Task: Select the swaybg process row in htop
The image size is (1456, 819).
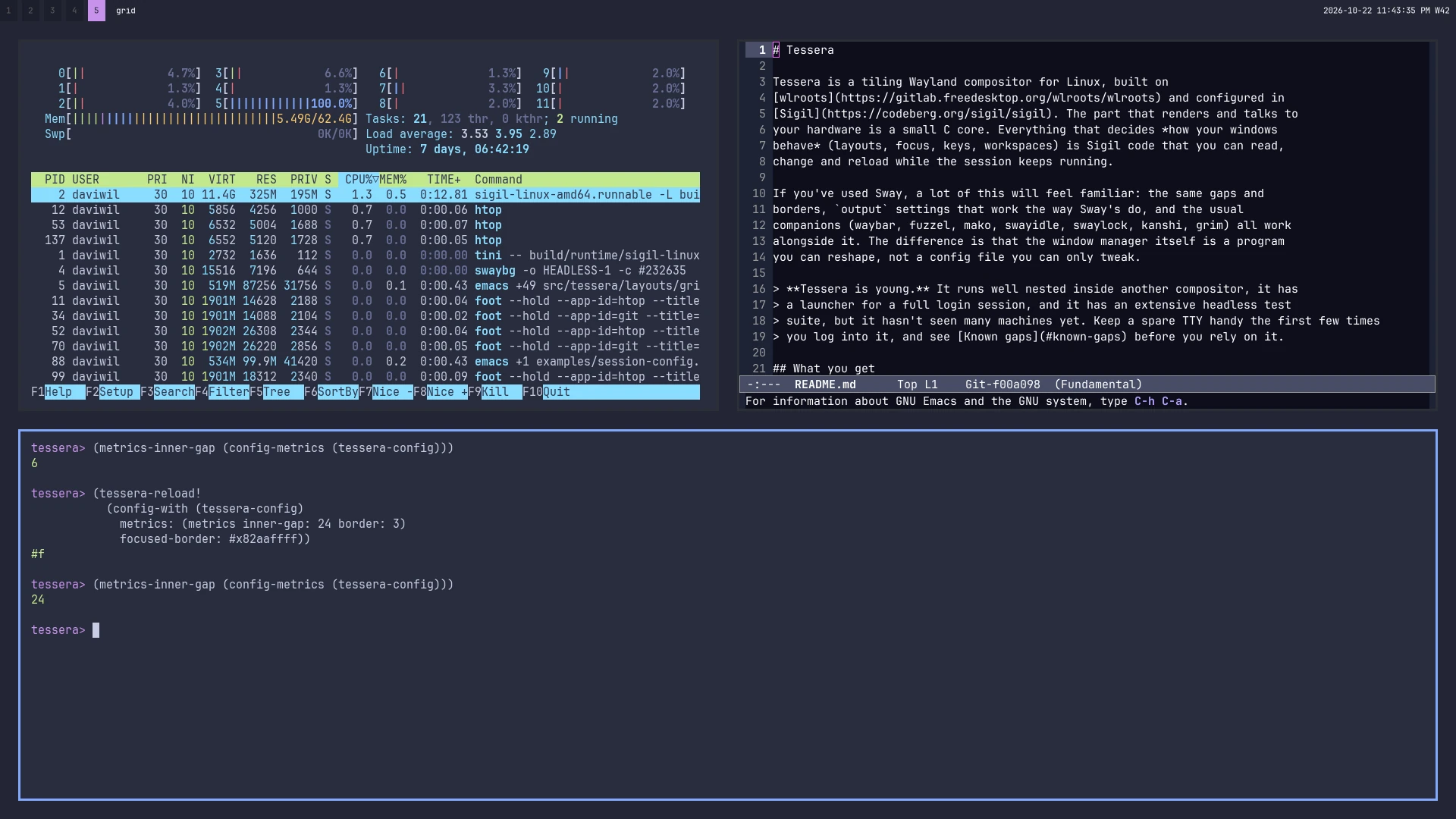Action: click(x=366, y=271)
